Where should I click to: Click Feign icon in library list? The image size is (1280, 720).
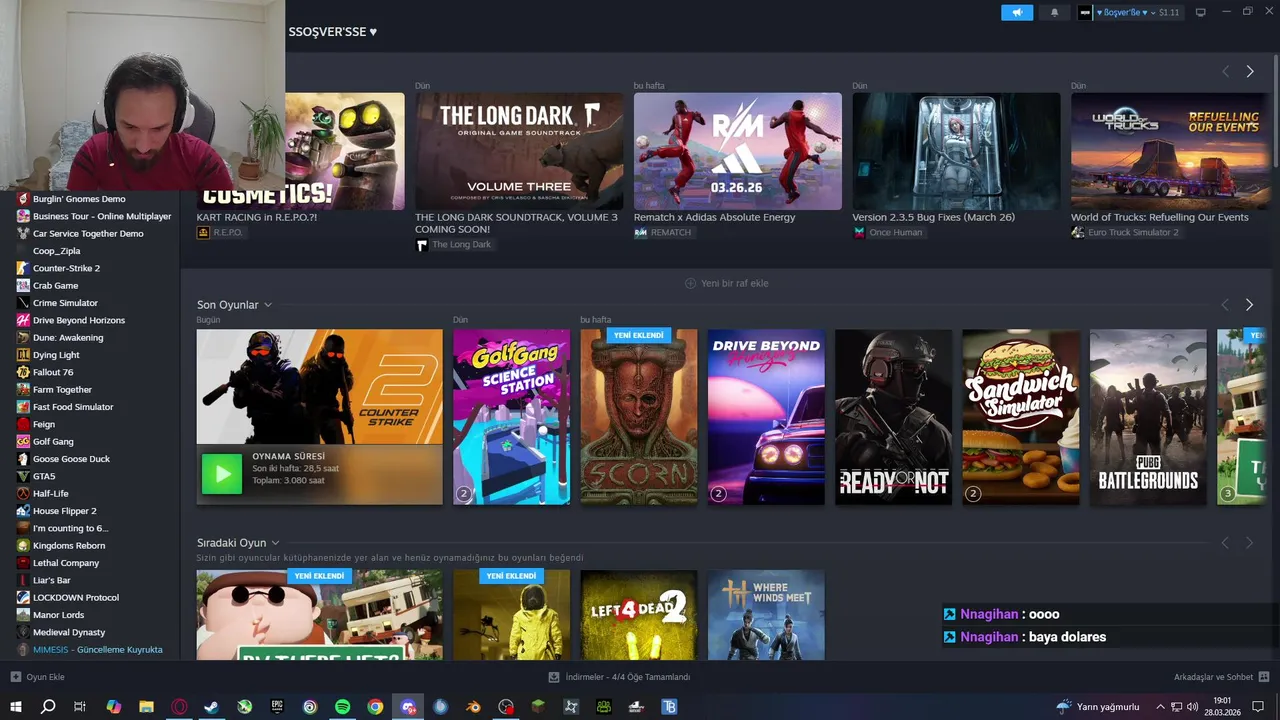[23, 424]
